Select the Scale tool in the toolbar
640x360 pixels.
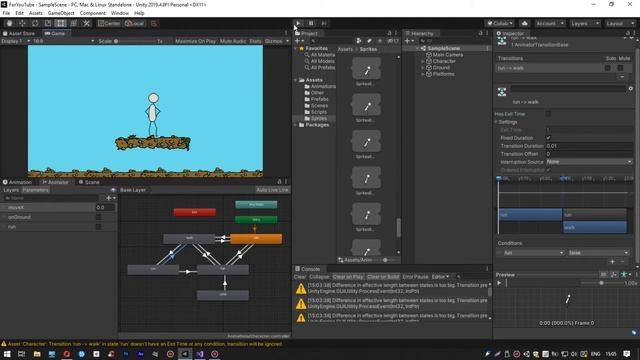(x=48, y=23)
